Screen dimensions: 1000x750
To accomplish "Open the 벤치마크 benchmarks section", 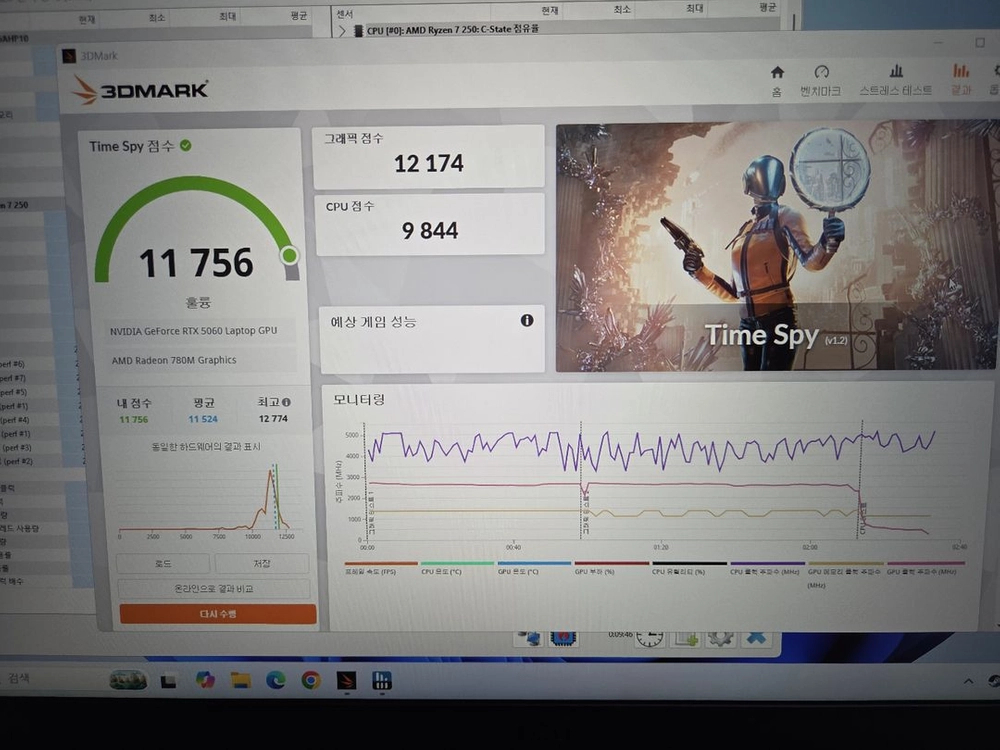I will pyautogui.click(x=821, y=81).
